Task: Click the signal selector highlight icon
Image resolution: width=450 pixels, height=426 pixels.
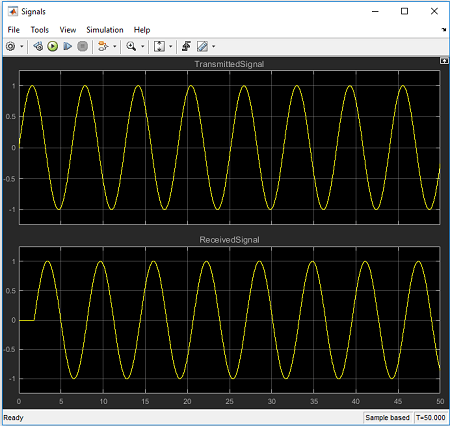Action: [x=103, y=46]
